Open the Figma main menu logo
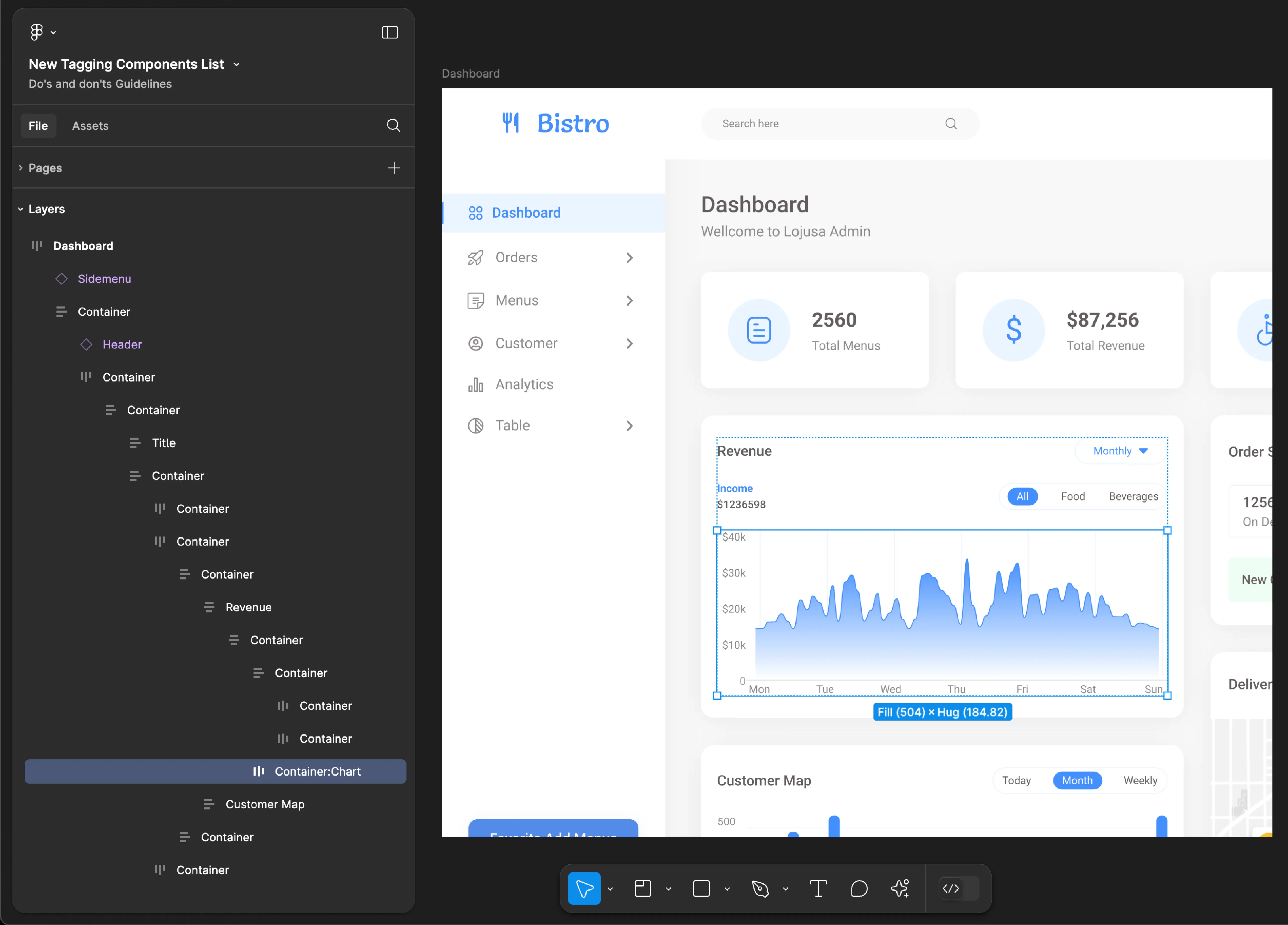Image resolution: width=1288 pixels, height=925 pixels. click(x=37, y=32)
